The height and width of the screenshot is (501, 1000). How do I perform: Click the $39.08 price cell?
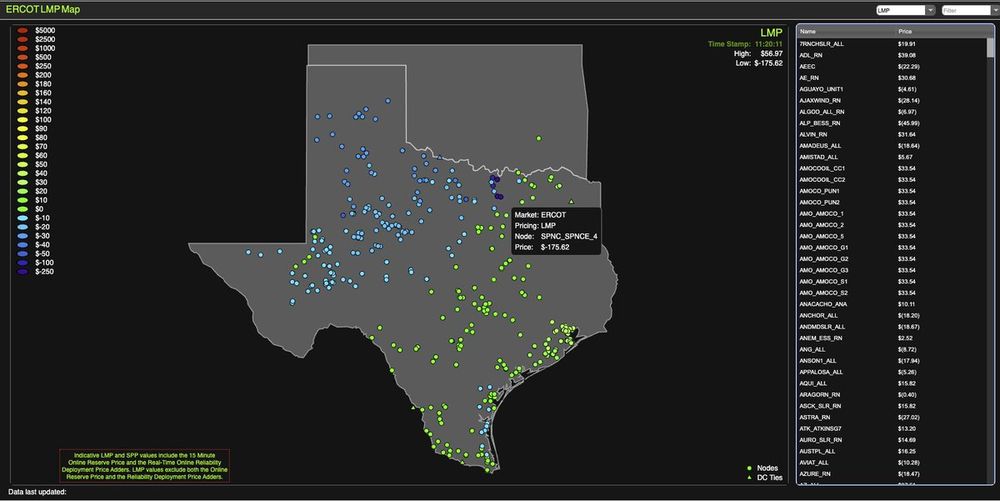(x=907, y=55)
